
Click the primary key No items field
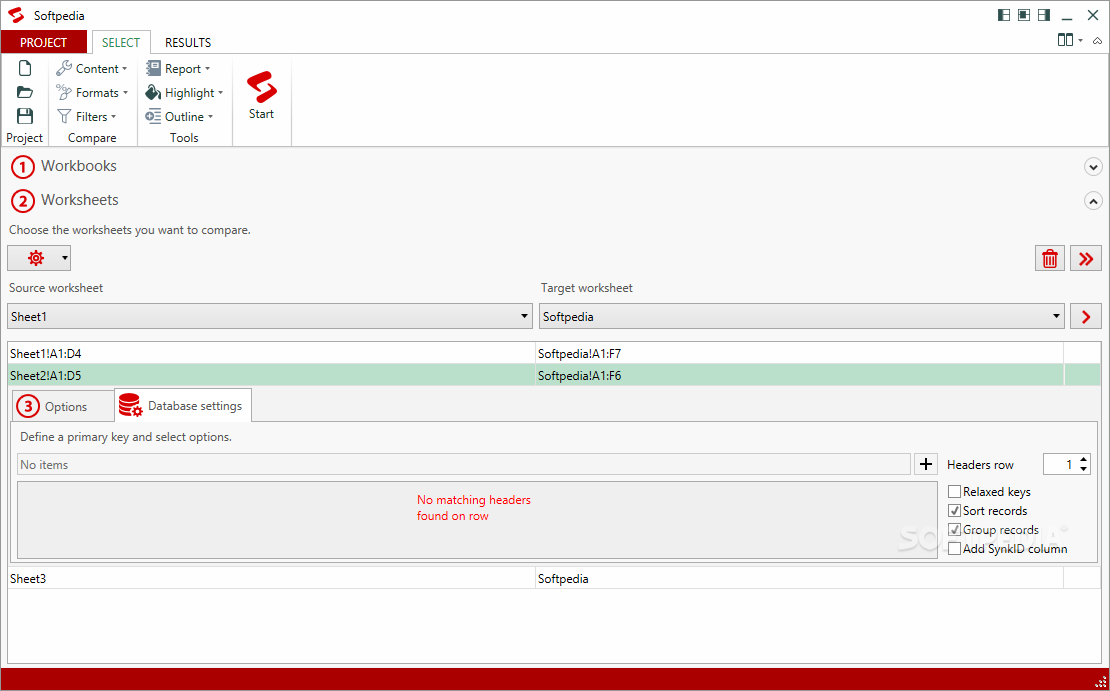point(464,464)
